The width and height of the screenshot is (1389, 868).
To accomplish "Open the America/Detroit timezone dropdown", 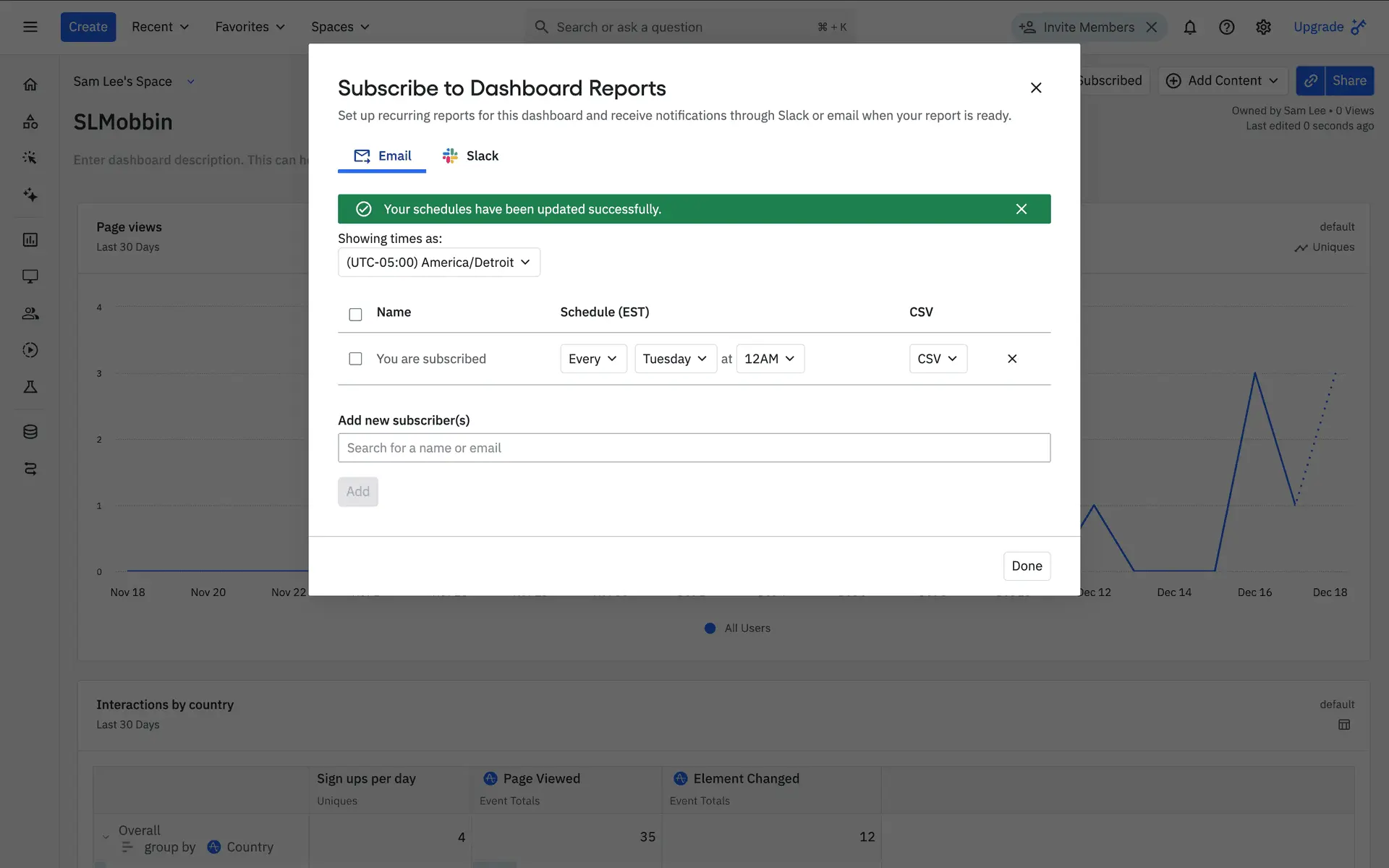I will [x=438, y=262].
